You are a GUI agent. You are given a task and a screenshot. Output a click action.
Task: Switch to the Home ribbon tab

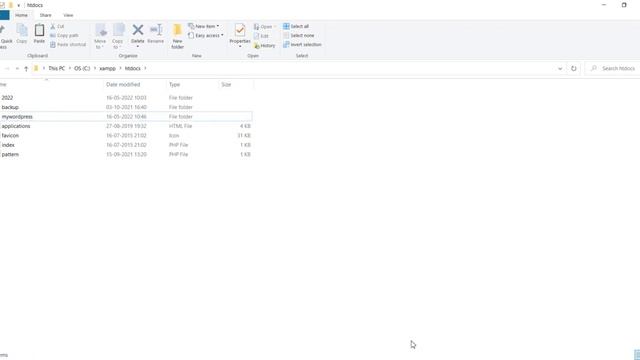[21, 15]
